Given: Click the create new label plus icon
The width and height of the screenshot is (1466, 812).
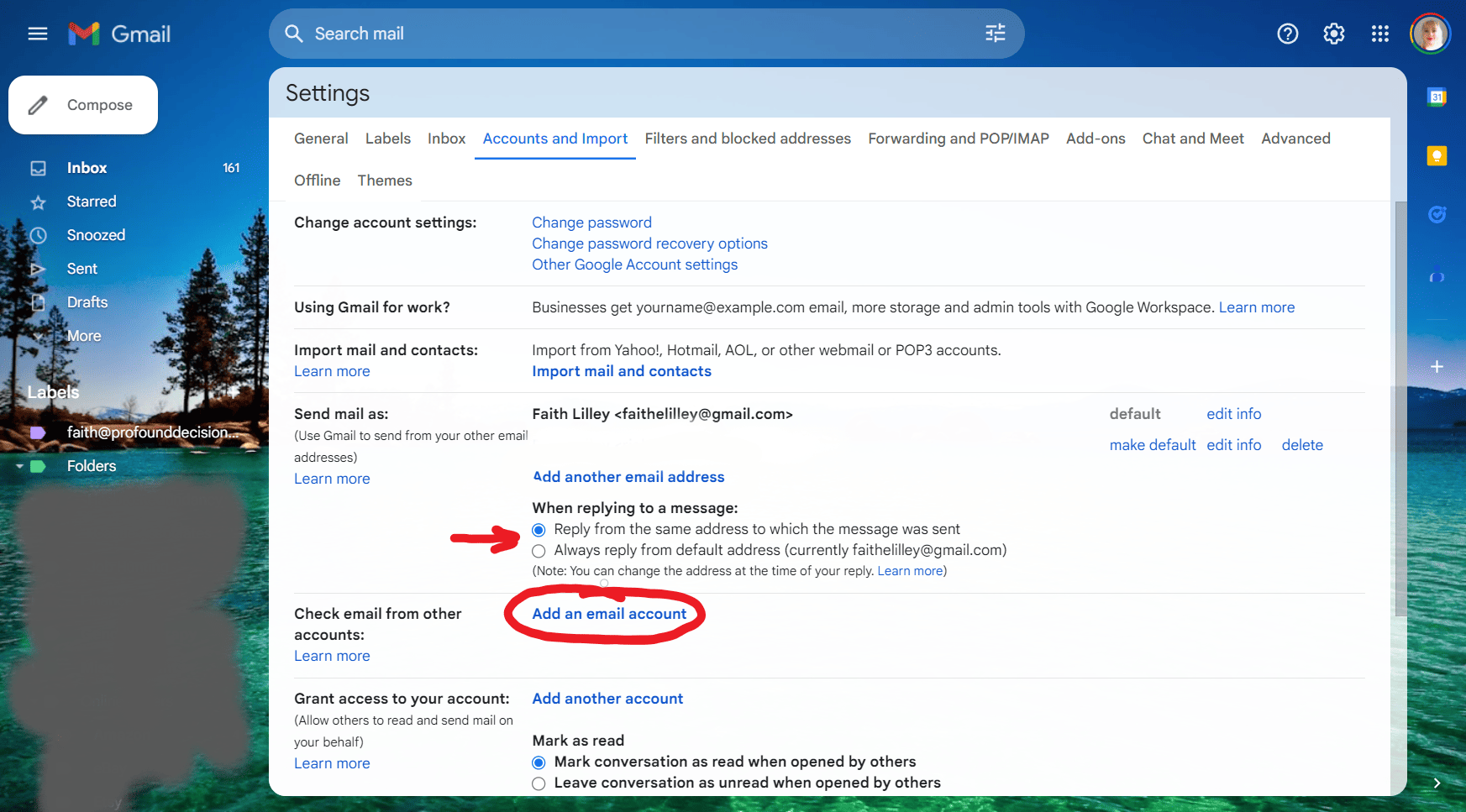Looking at the screenshot, I should (x=234, y=392).
